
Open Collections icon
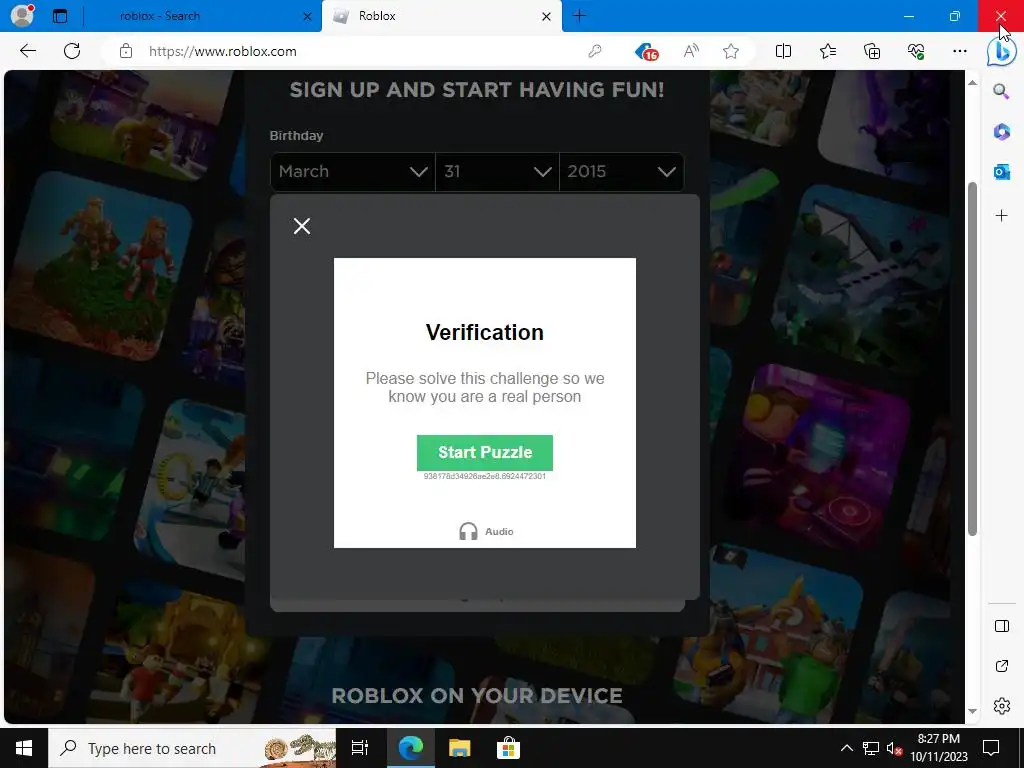[872, 51]
